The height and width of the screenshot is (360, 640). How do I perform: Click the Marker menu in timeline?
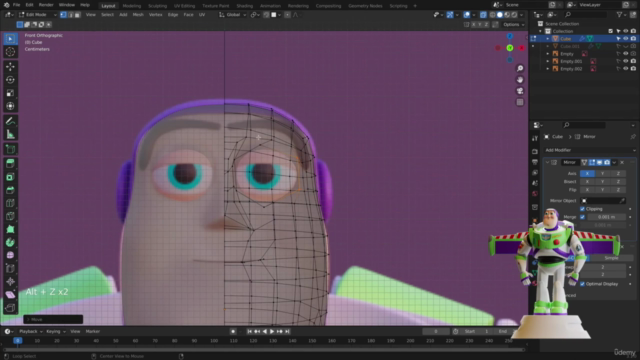click(93, 331)
